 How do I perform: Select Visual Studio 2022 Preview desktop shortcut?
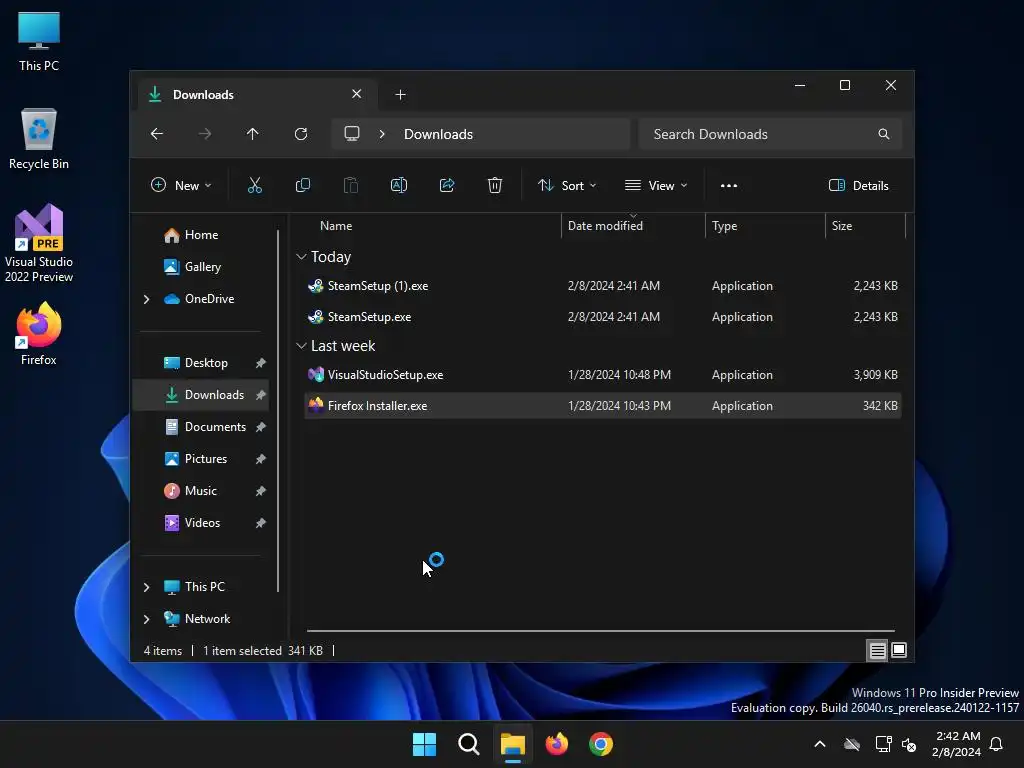pyautogui.click(x=39, y=244)
